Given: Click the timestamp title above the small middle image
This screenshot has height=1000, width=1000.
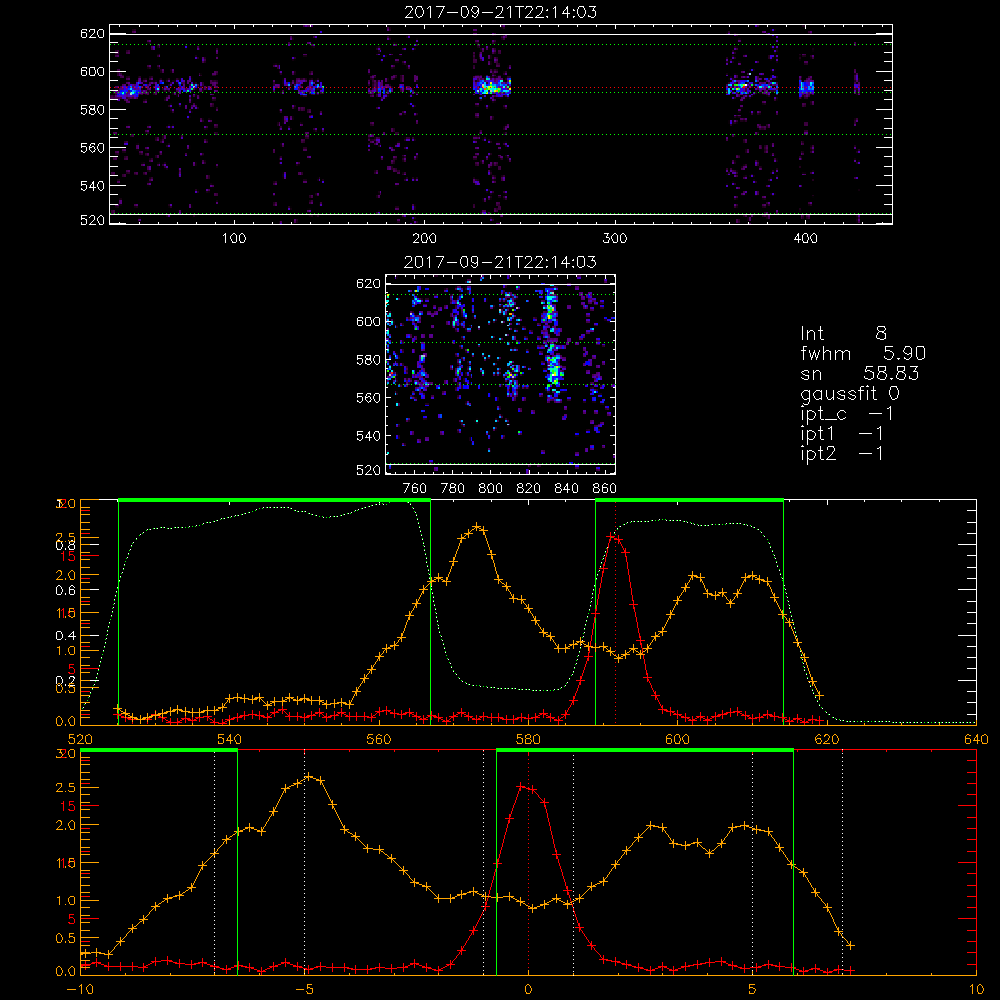Looking at the screenshot, I should tap(501, 262).
